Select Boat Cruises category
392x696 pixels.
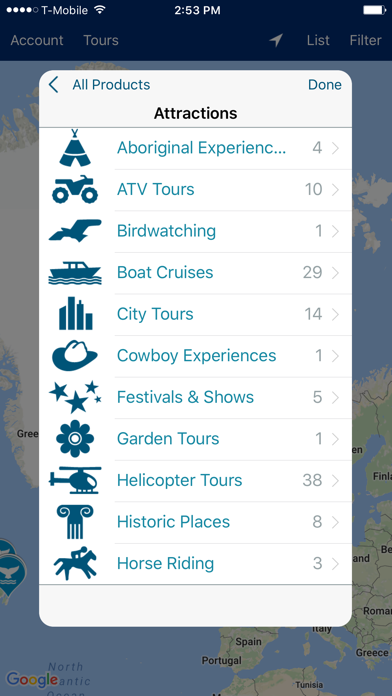[195, 273]
